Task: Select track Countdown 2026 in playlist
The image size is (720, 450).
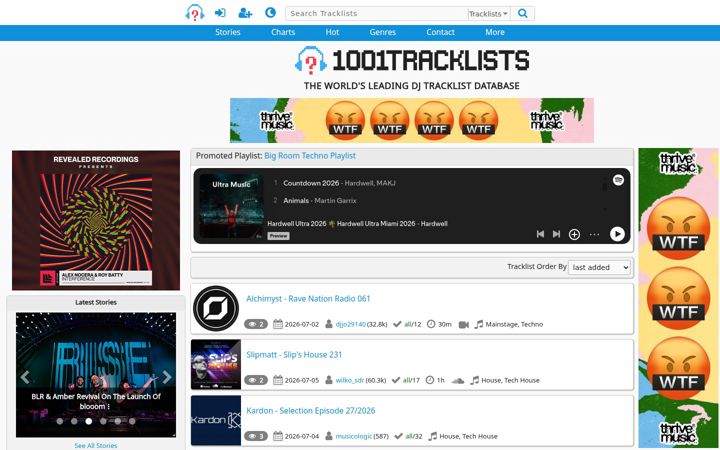Action: (x=311, y=183)
